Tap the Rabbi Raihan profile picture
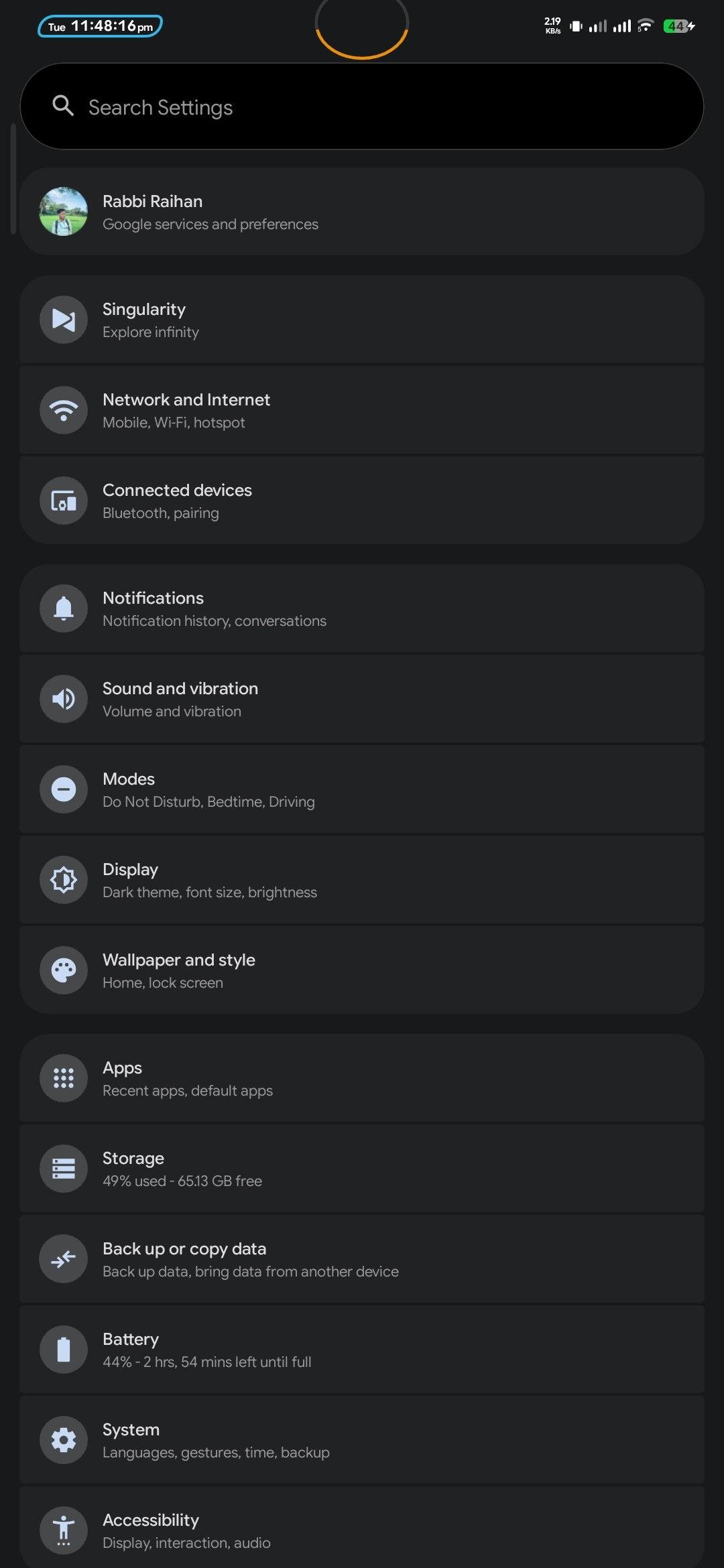Image resolution: width=724 pixels, height=1568 pixels. tap(64, 212)
